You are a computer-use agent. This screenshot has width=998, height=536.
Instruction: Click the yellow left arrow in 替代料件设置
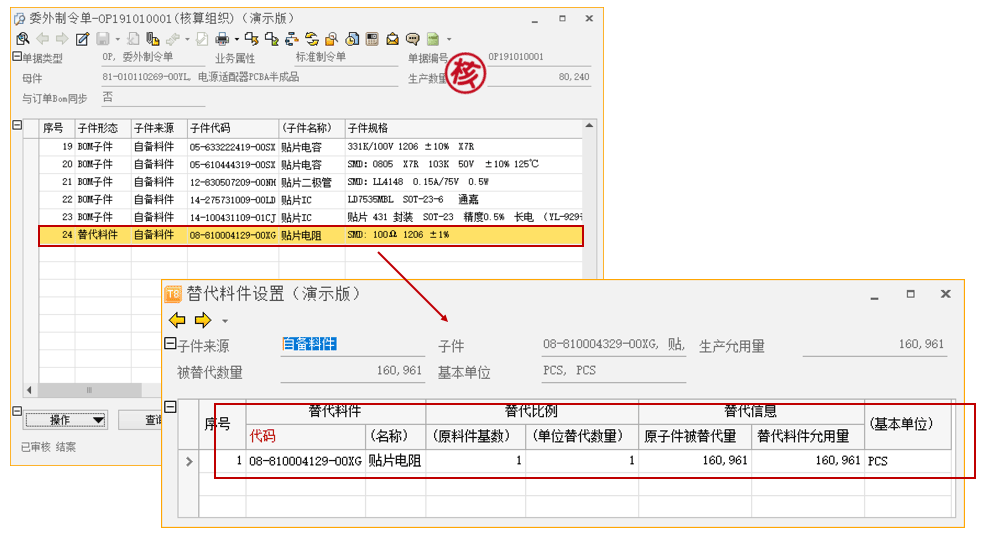click(x=177, y=320)
